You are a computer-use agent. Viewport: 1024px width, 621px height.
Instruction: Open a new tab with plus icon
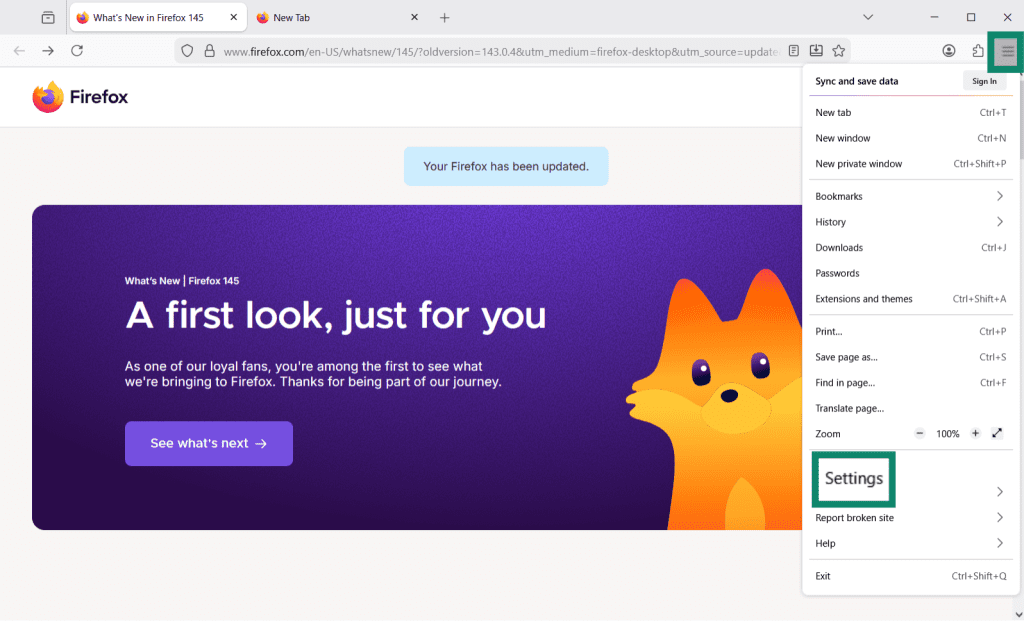445,18
